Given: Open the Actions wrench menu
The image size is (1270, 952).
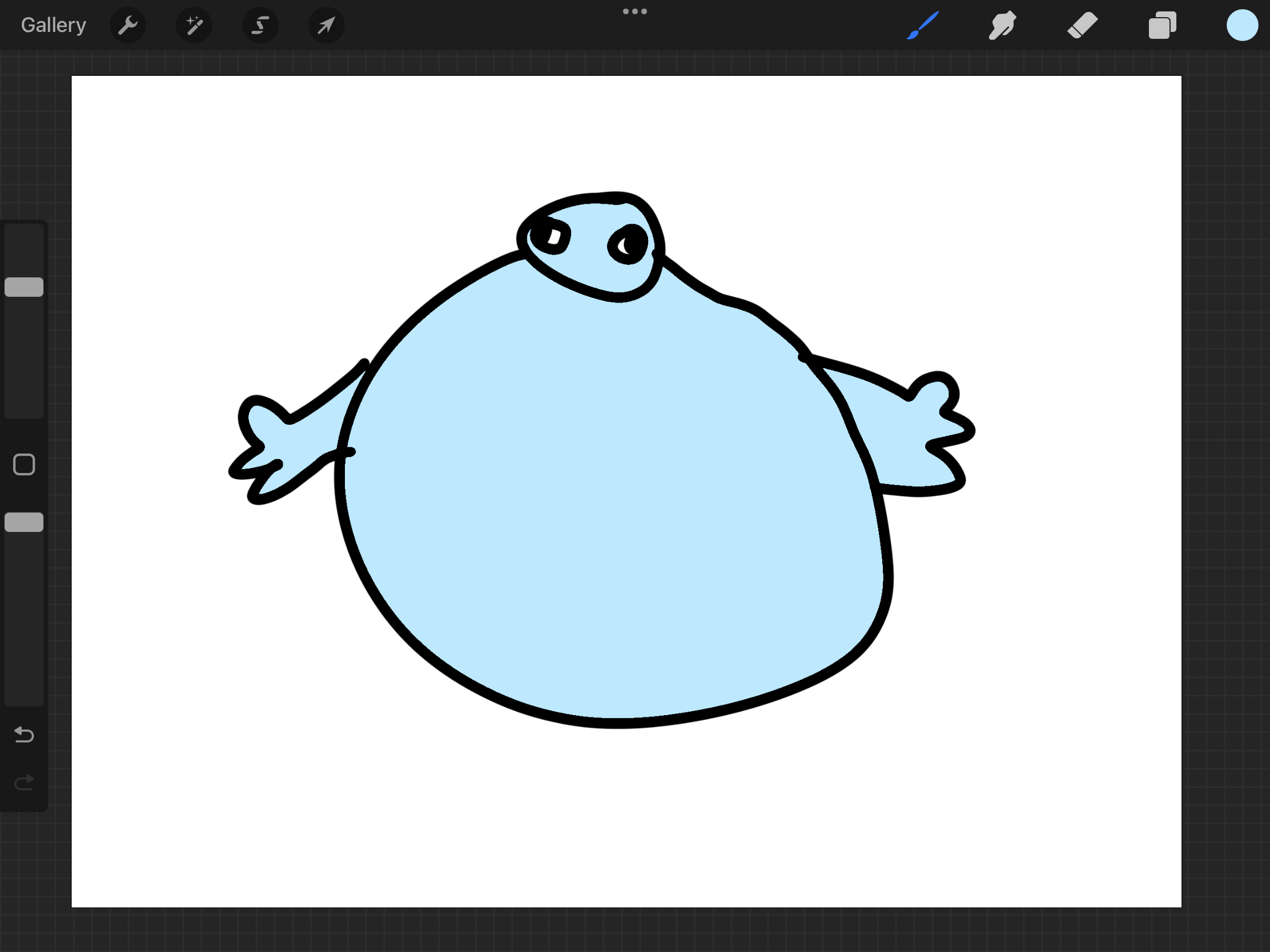Looking at the screenshot, I should [x=127, y=25].
